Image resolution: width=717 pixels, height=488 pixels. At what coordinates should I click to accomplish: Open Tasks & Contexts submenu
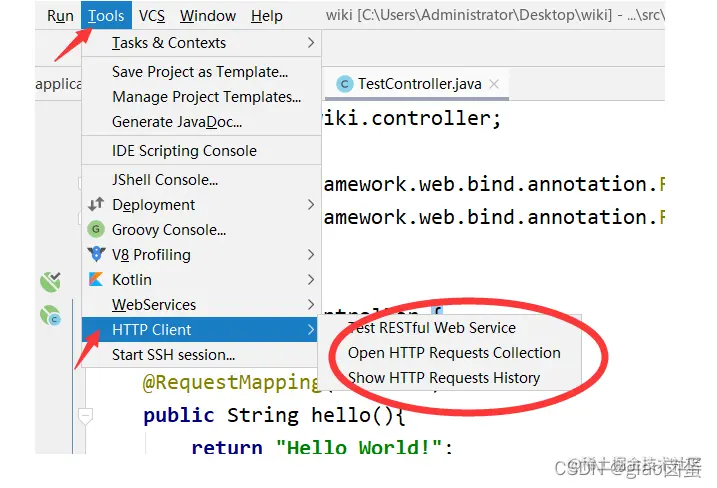[x=201, y=43]
